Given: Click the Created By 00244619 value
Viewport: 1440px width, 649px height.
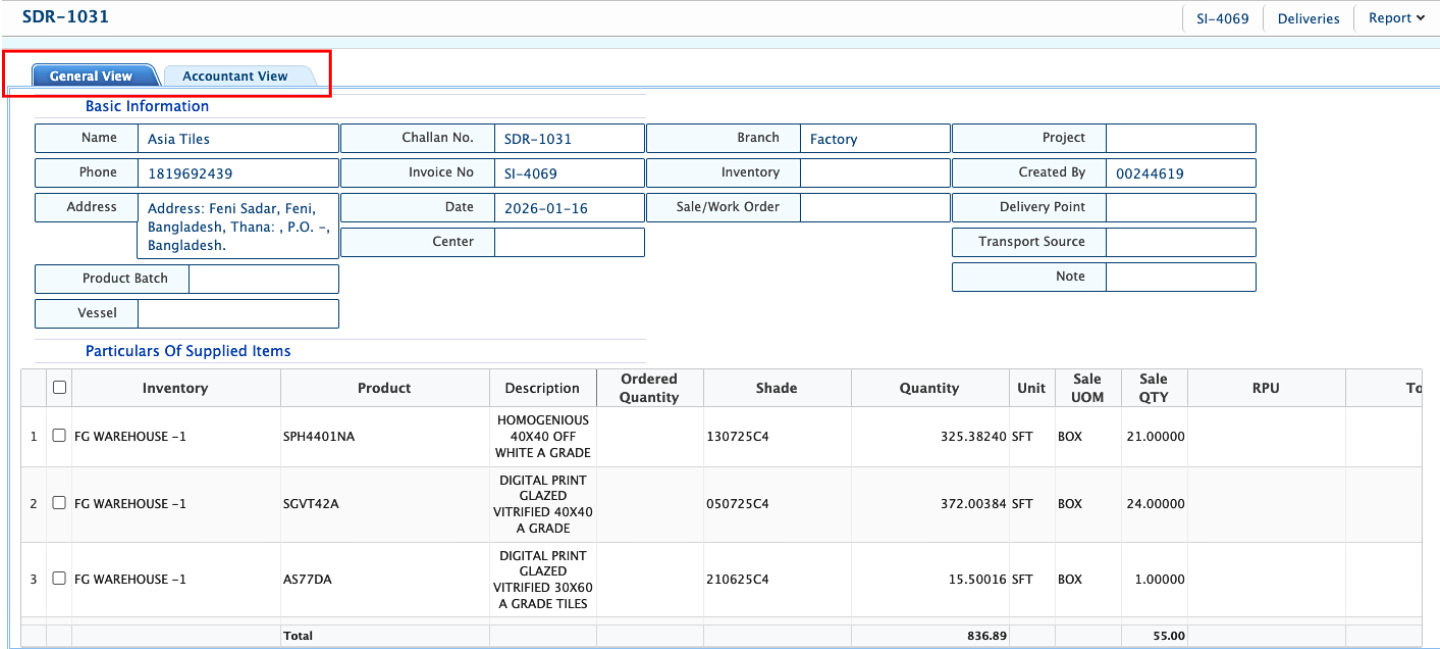Looking at the screenshot, I should tap(1150, 173).
